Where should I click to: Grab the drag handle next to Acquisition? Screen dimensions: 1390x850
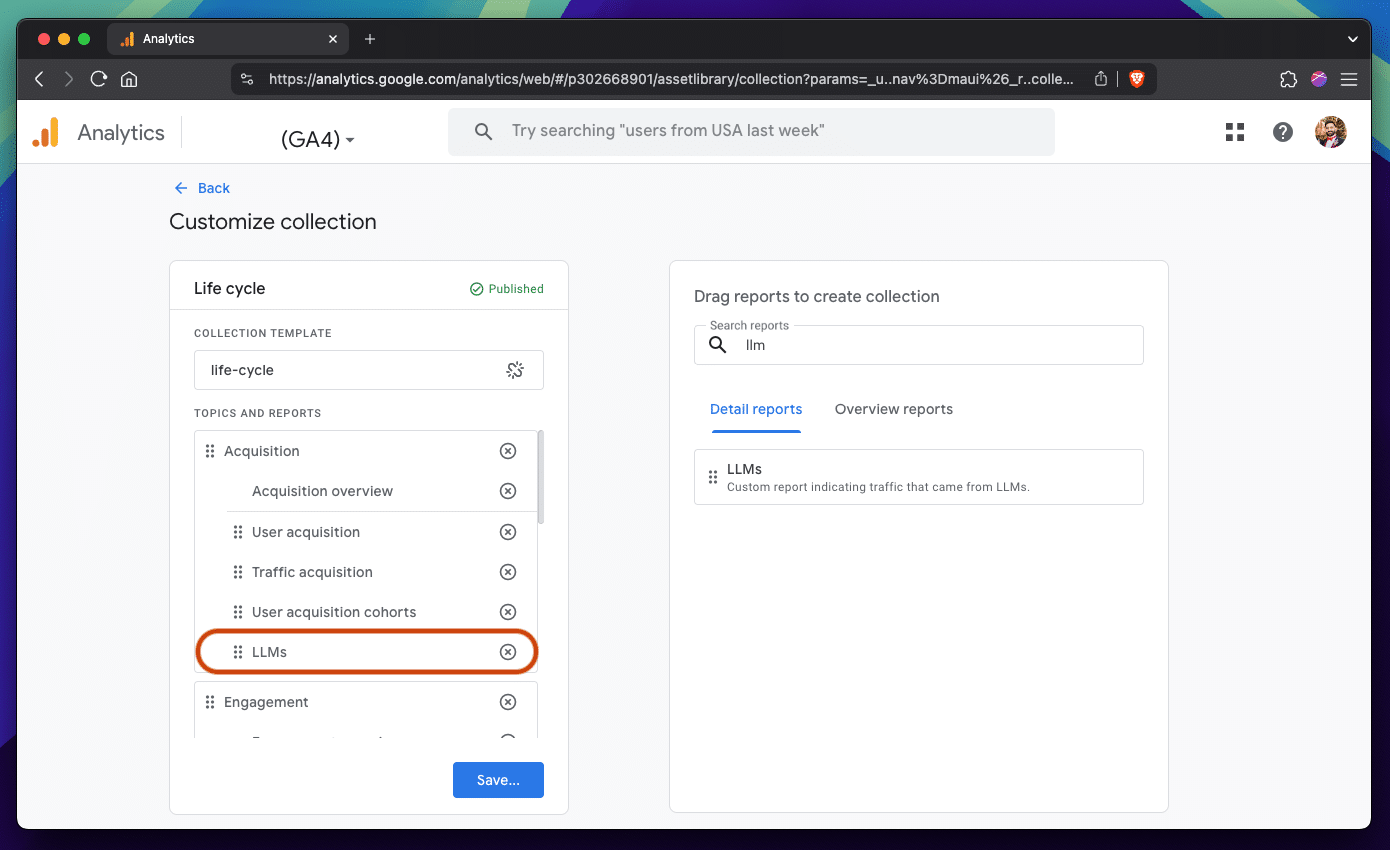[210, 451]
